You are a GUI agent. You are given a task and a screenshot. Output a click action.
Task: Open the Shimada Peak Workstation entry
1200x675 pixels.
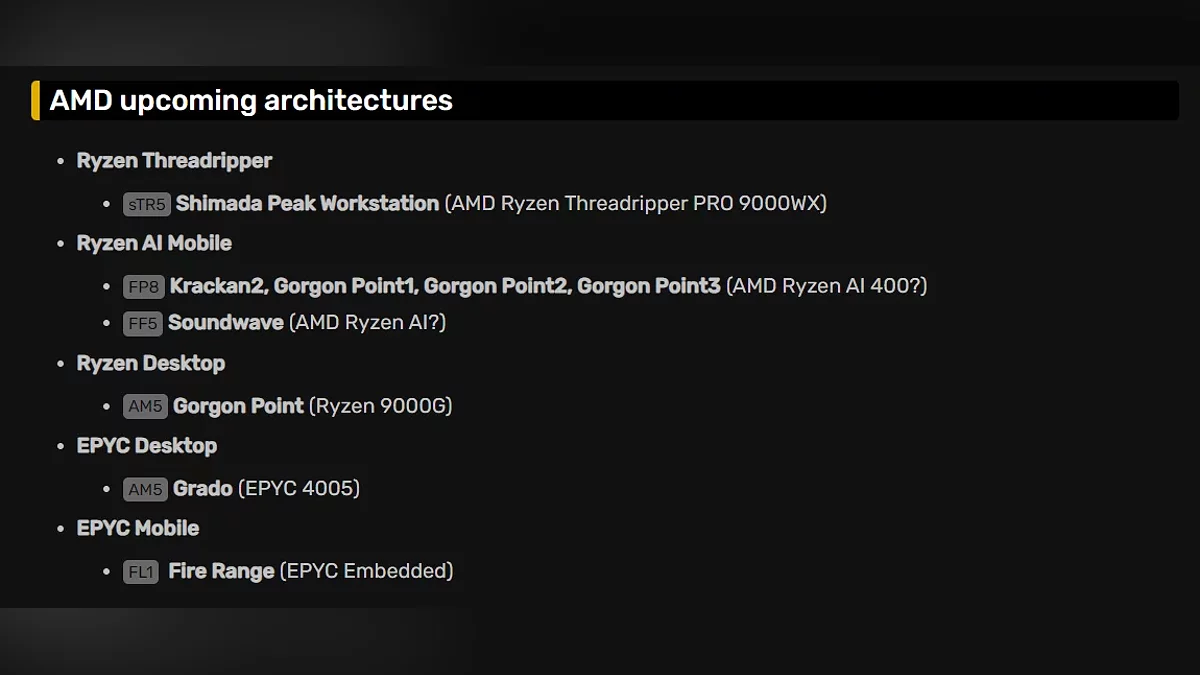[307, 204]
